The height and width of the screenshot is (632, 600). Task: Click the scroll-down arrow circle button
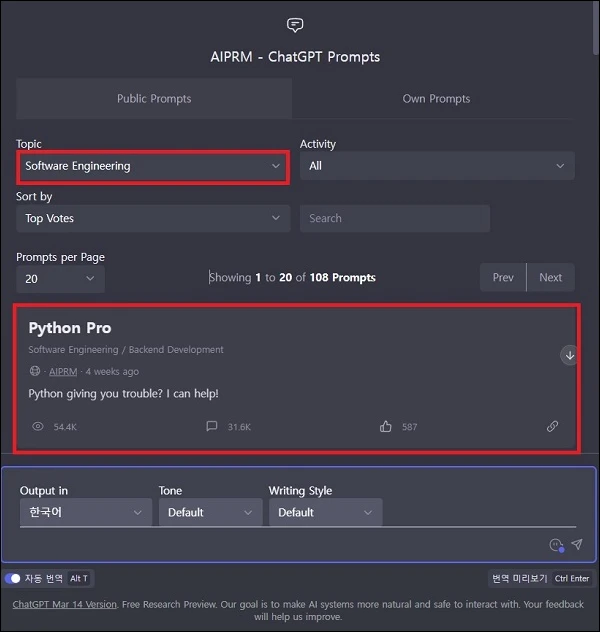point(569,355)
